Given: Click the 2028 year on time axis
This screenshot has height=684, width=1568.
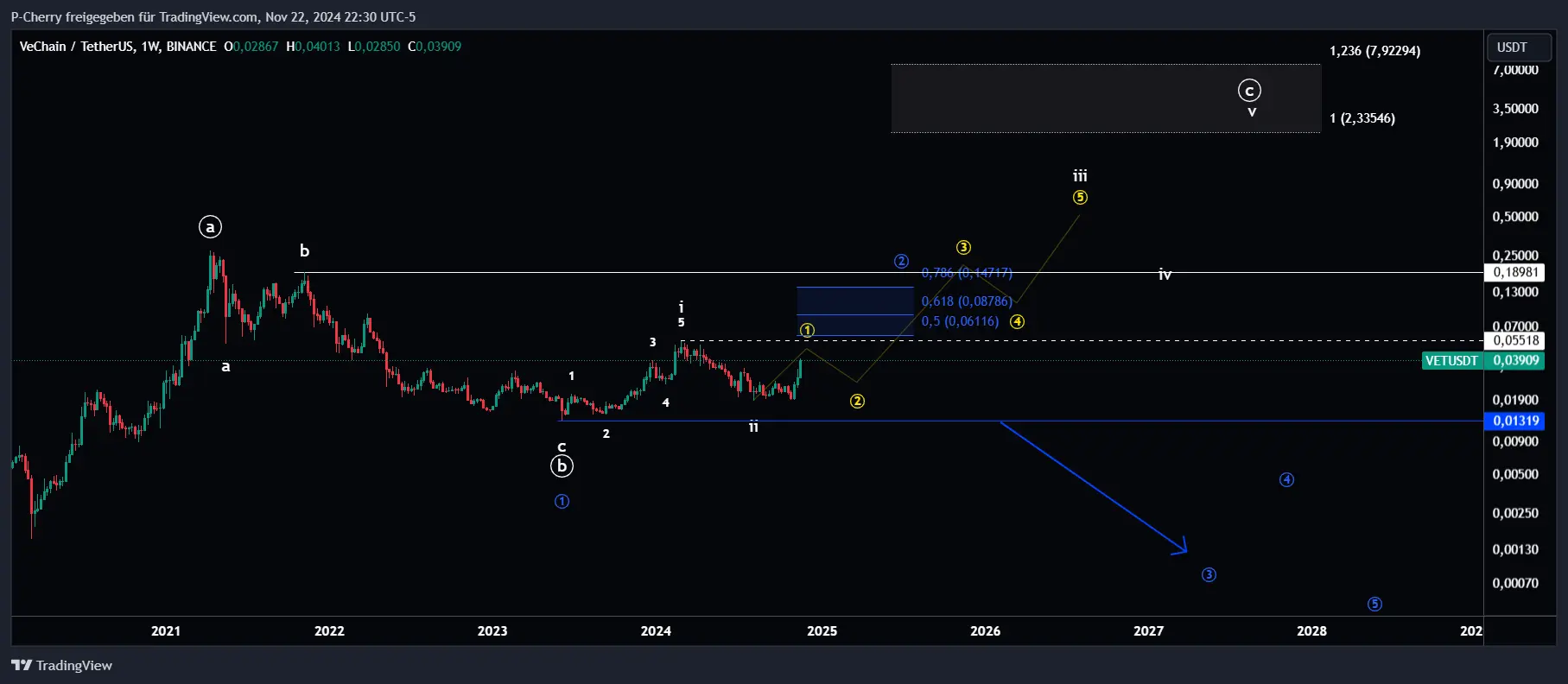Looking at the screenshot, I should pyautogui.click(x=1311, y=630).
